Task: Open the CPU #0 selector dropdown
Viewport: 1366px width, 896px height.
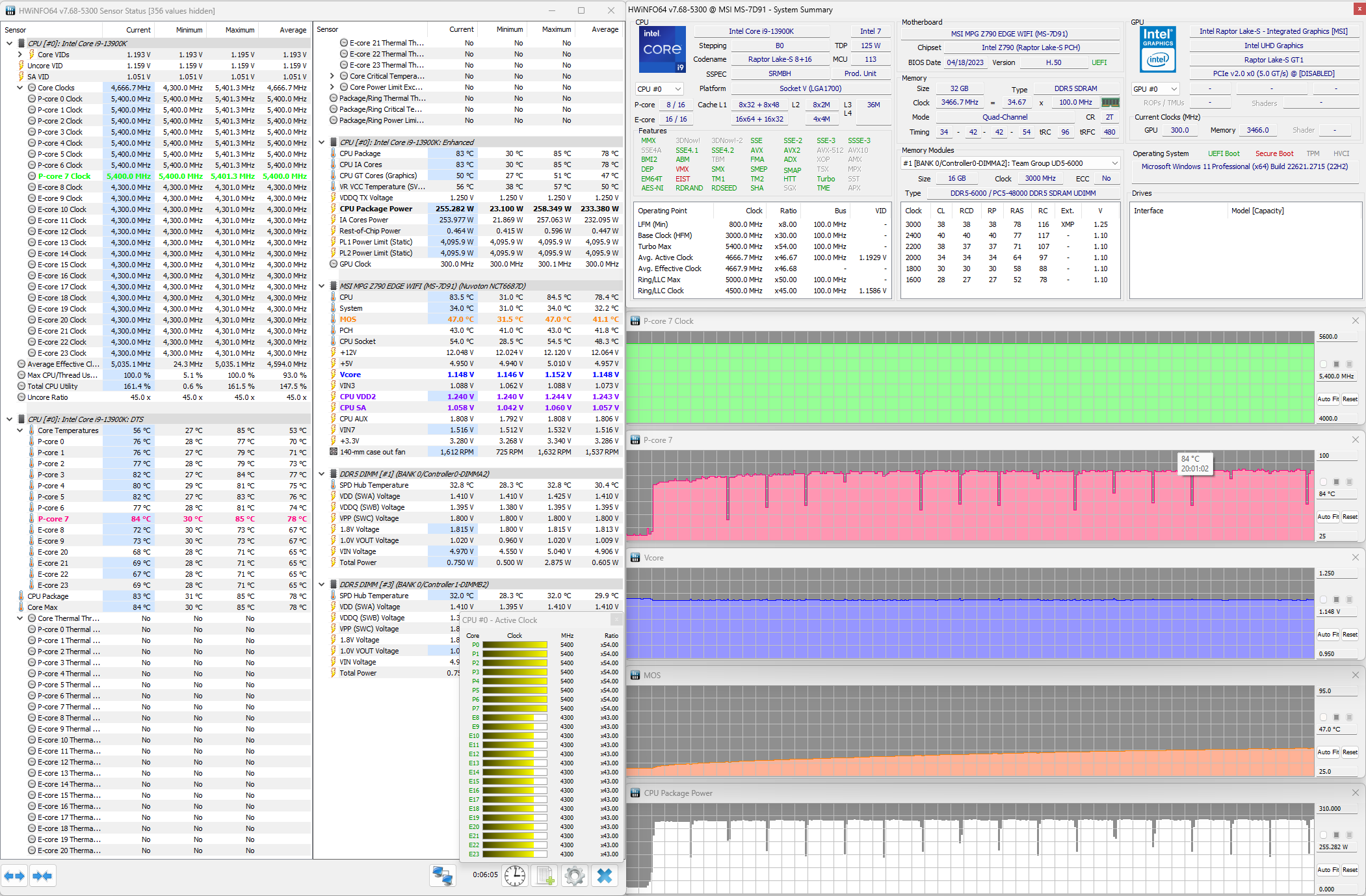Action: [x=659, y=89]
